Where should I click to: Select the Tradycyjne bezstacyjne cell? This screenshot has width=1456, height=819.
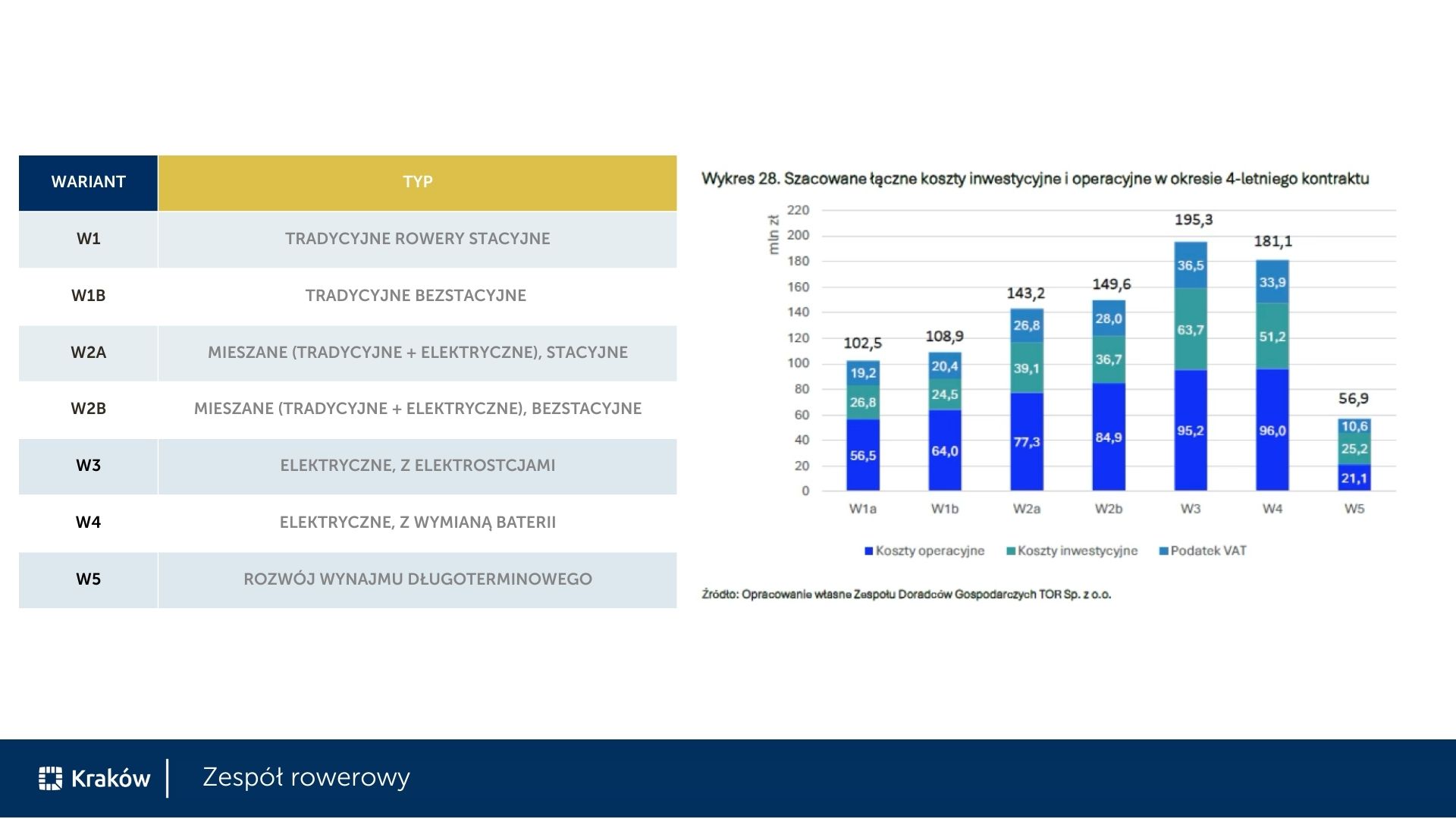coord(416,296)
